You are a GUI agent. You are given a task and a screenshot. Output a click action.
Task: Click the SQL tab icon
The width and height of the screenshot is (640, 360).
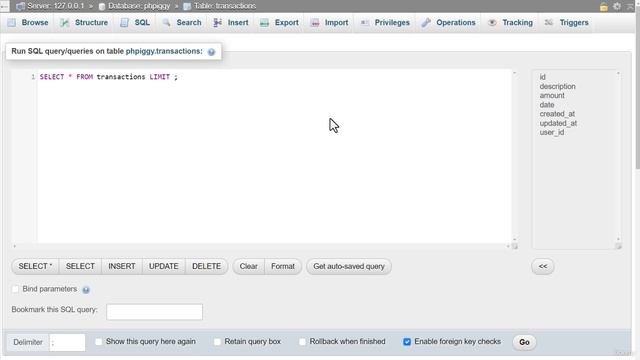(x=124, y=23)
